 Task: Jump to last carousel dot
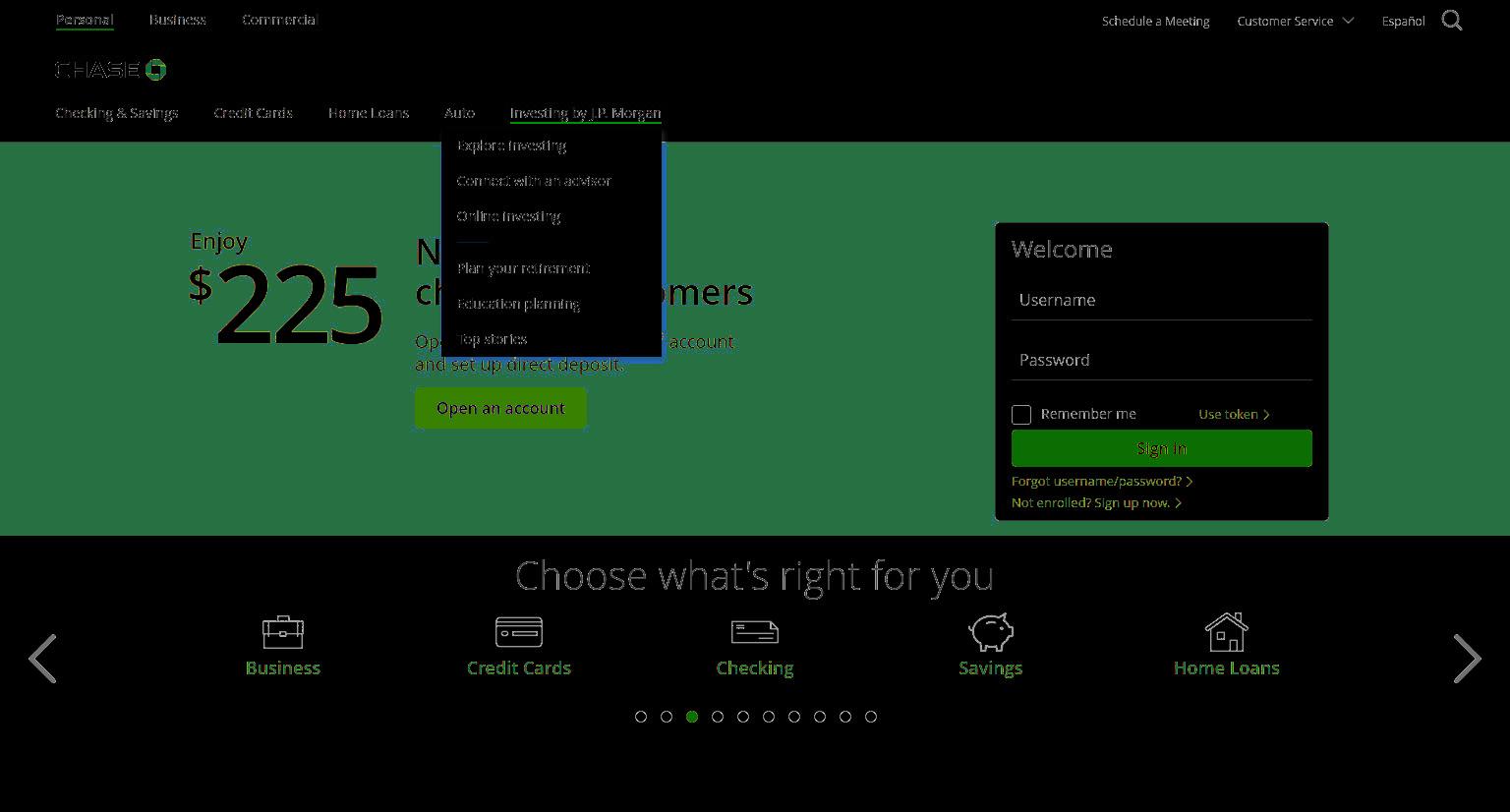click(x=871, y=717)
